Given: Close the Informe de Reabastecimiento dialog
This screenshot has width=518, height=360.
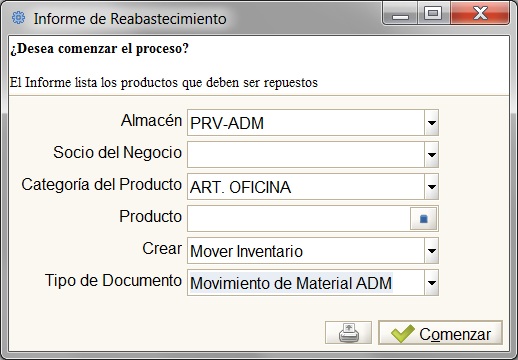Looking at the screenshot, I should pos(480,14).
